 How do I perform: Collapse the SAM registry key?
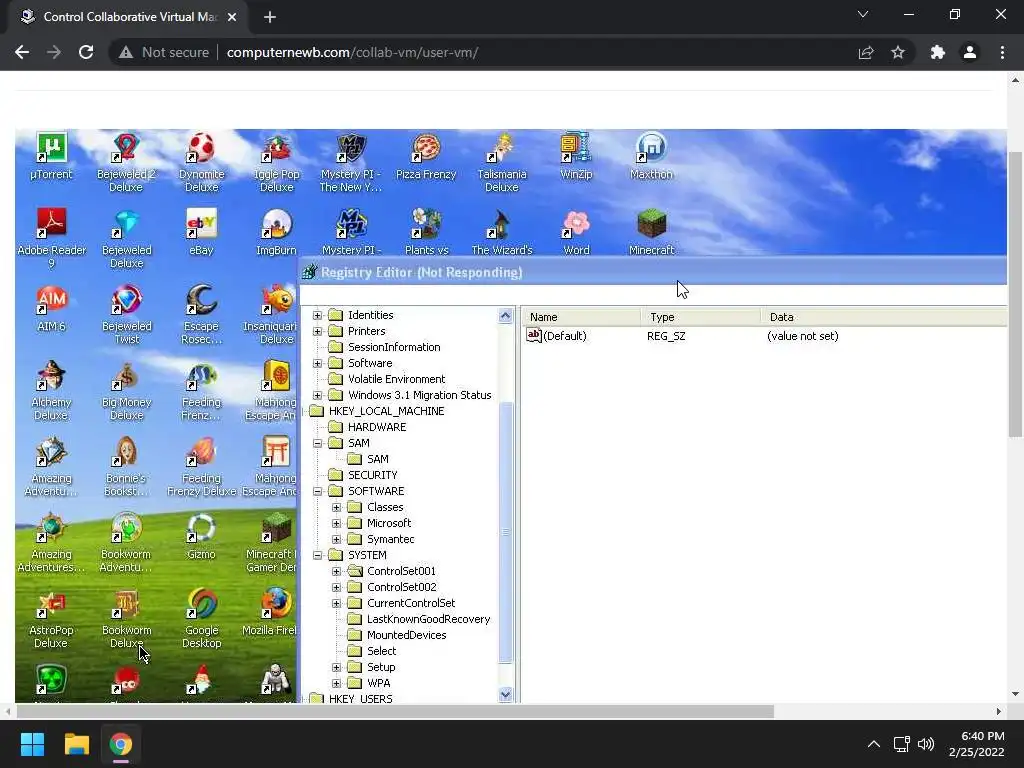[x=317, y=443]
